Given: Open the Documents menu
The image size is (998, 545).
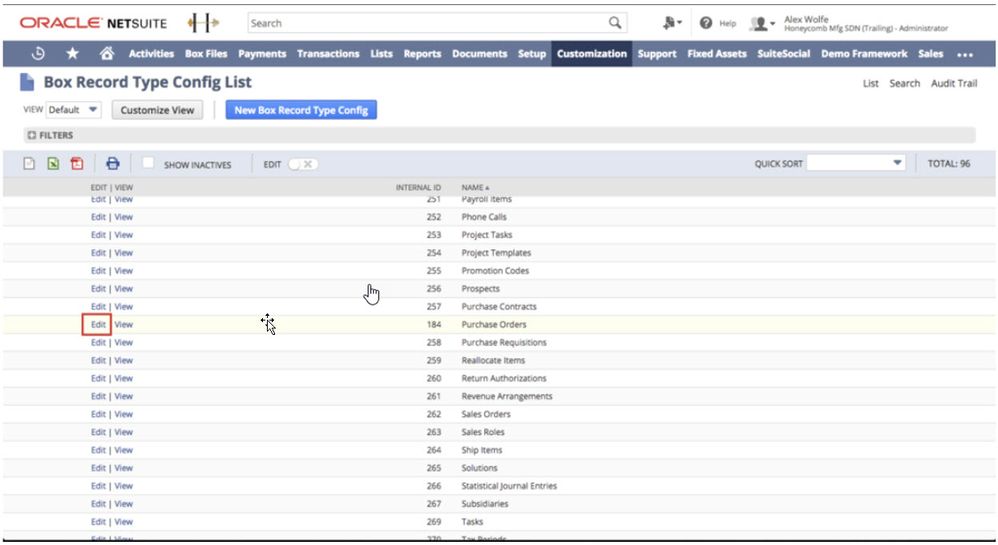Looking at the screenshot, I should [x=480, y=54].
